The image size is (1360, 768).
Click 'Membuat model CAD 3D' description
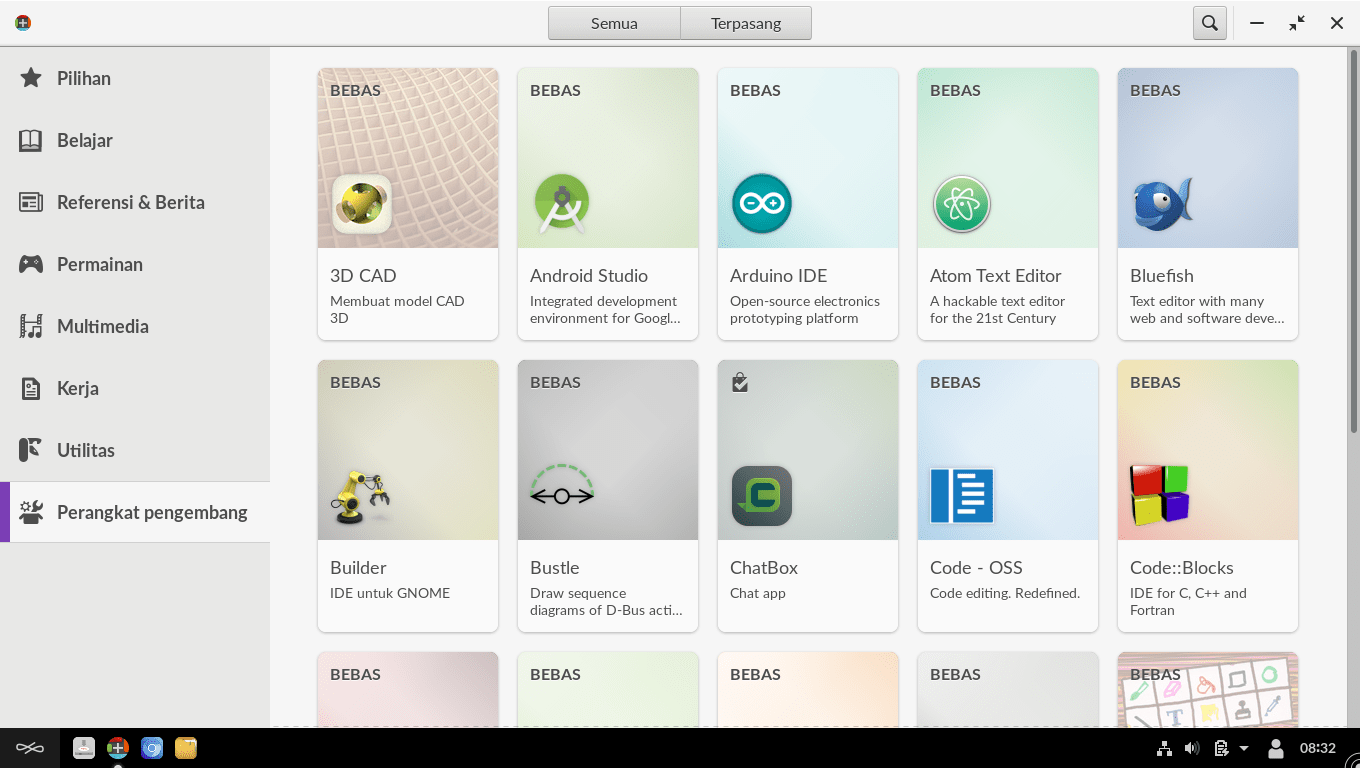[397, 310]
